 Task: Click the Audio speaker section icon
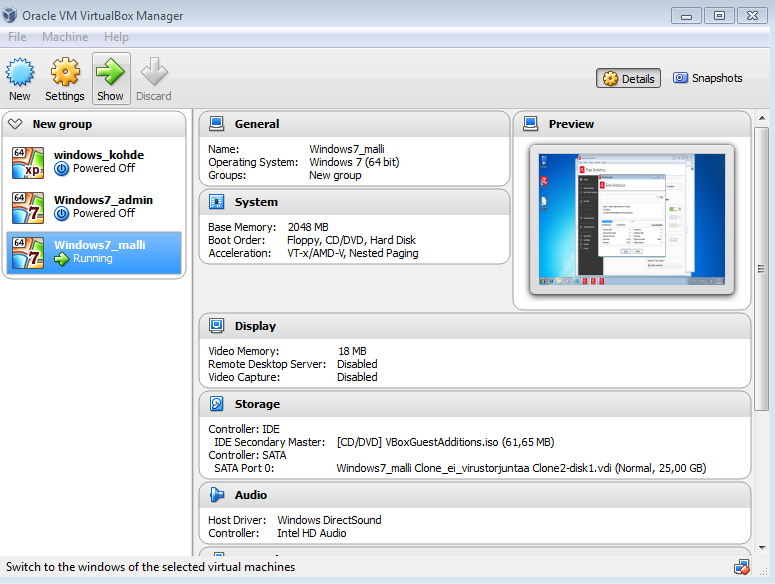click(217, 495)
